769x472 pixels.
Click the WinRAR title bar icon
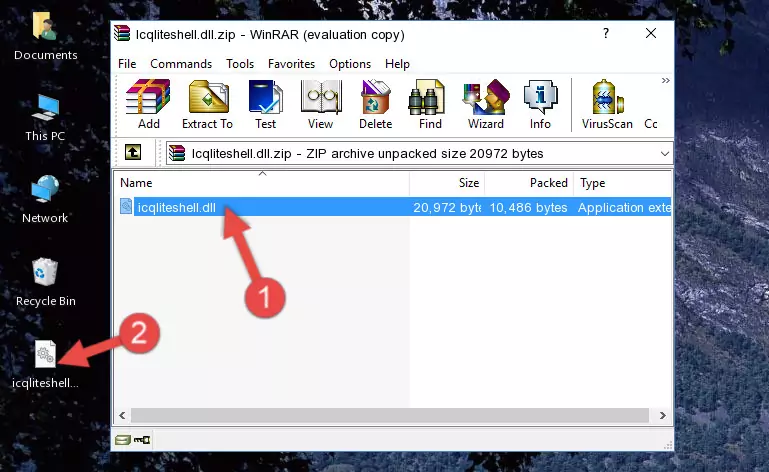122,33
